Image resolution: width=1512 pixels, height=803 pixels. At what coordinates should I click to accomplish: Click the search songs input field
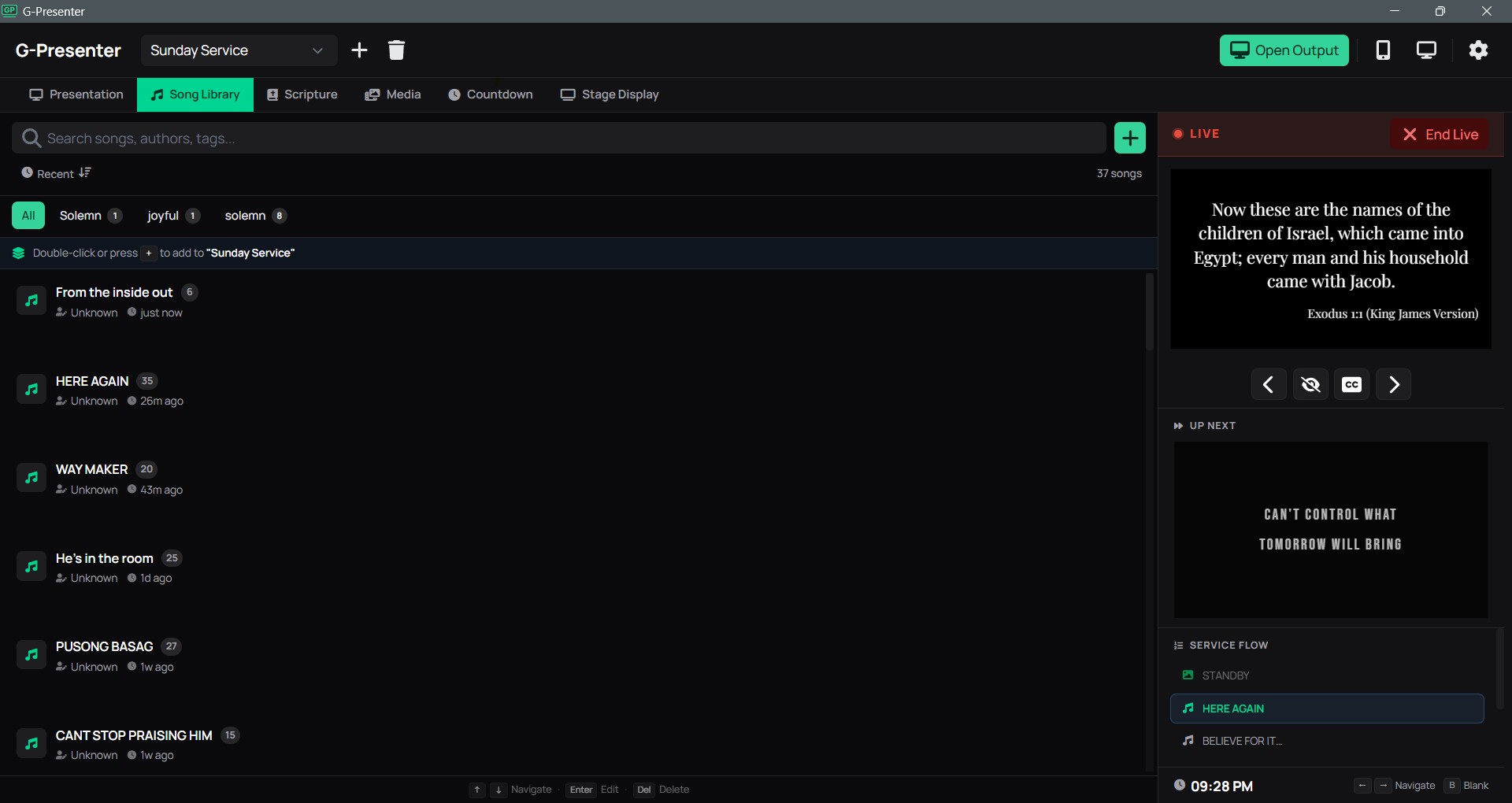click(x=551, y=138)
